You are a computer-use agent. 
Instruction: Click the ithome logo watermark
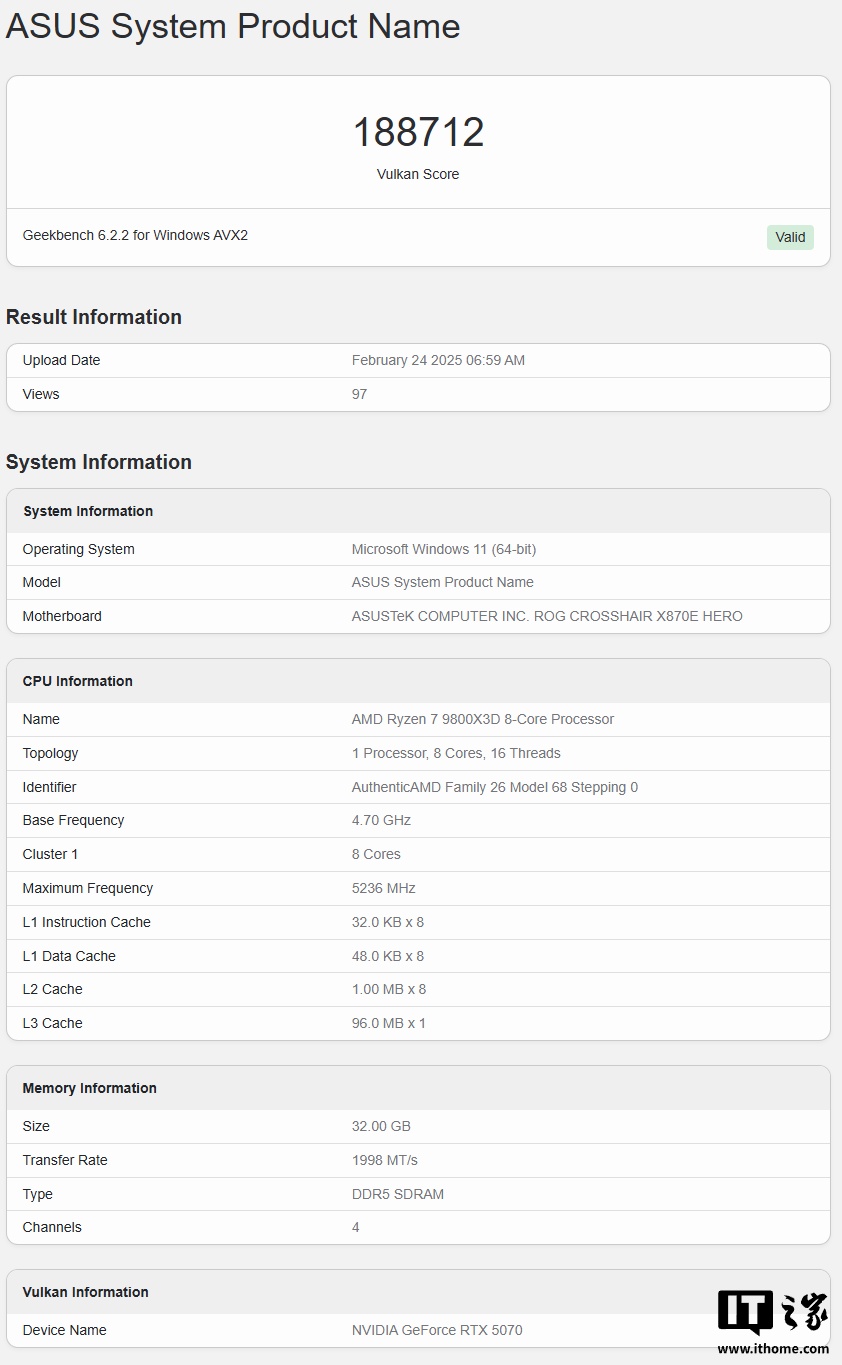(773, 1313)
